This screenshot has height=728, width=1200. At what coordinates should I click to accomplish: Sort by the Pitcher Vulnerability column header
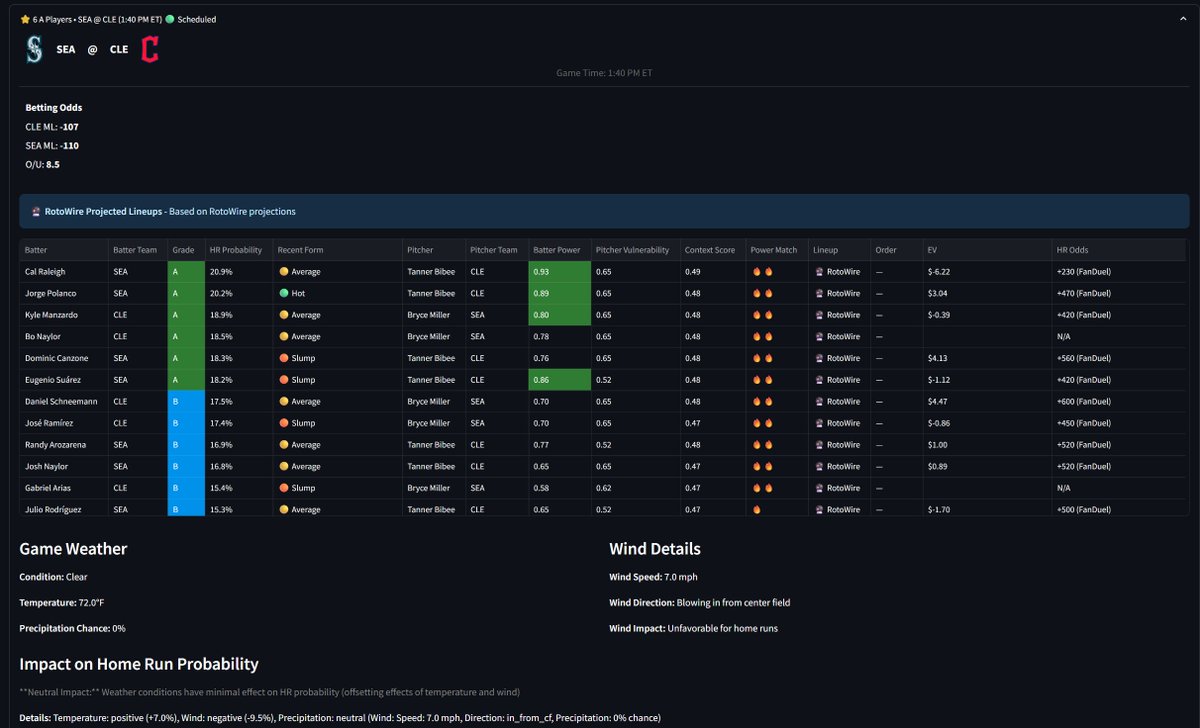click(634, 250)
